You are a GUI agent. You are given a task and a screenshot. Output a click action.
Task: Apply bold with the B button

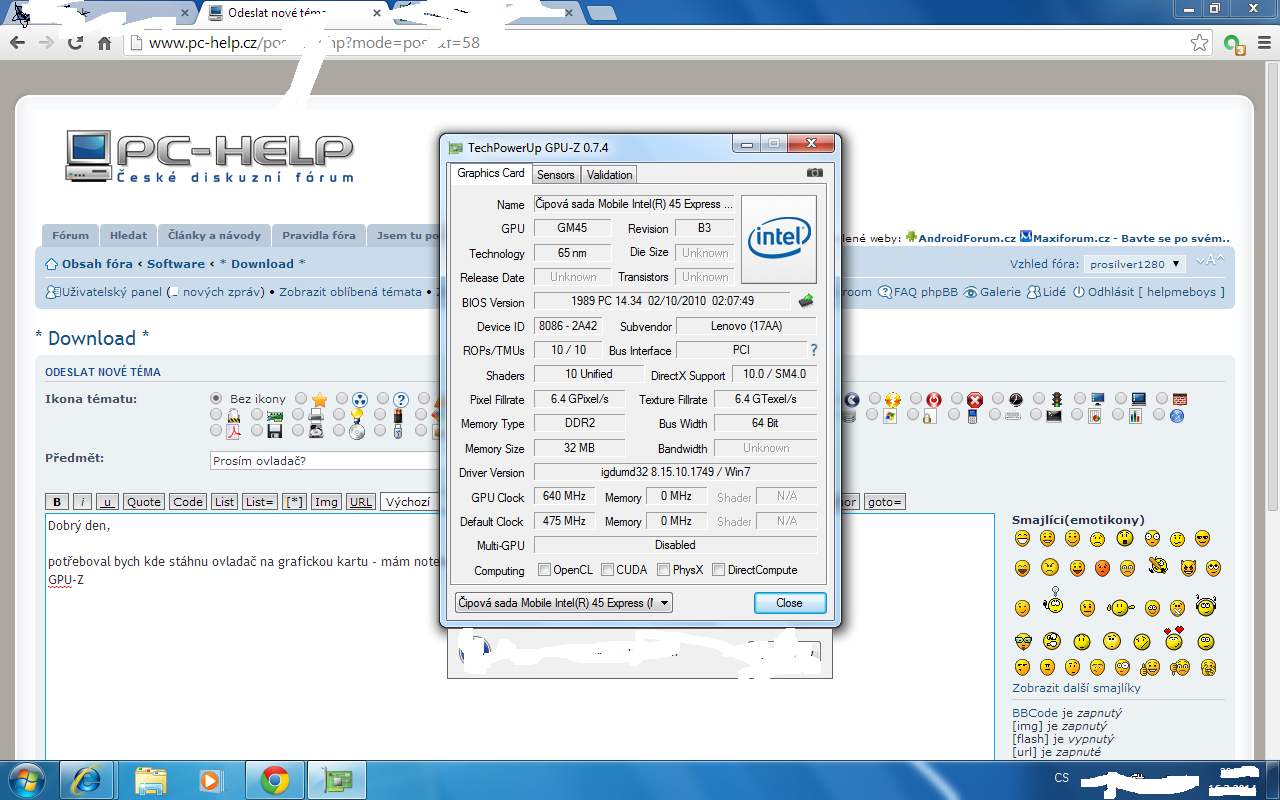pyautogui.click(x=57, y=502)
